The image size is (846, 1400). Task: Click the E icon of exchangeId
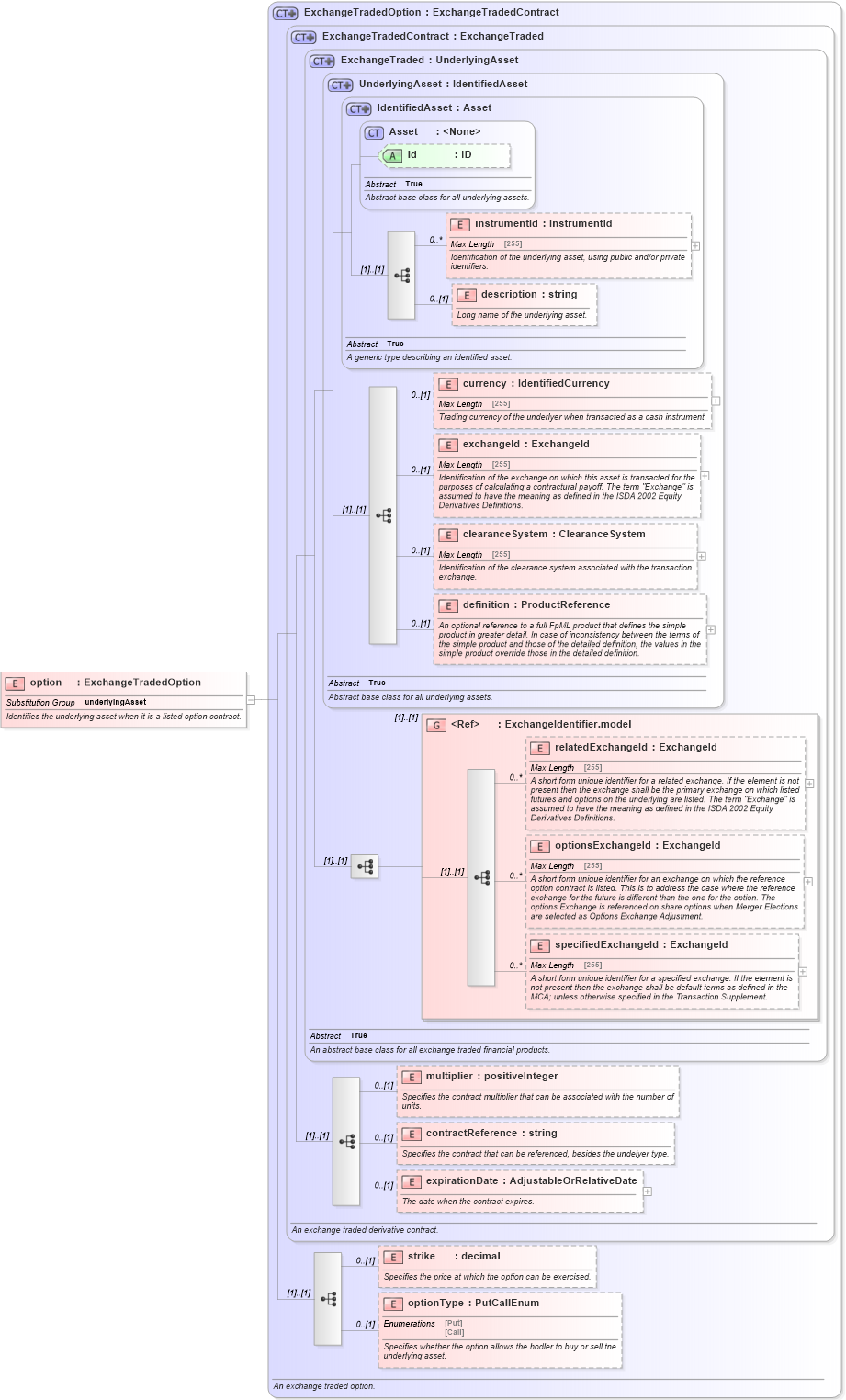tap(448, 445)
